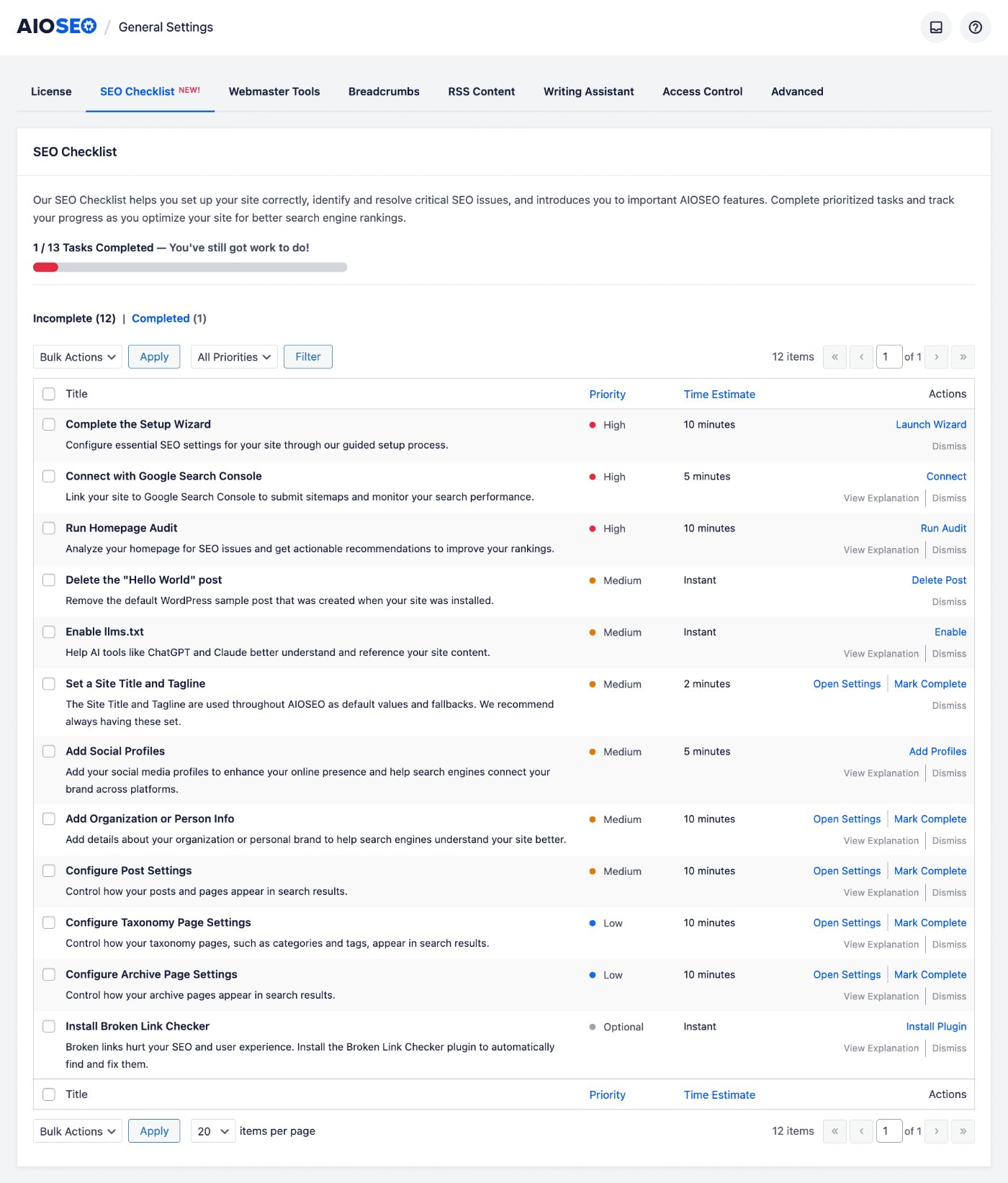The width and height of the screenshot is (1008, 1183).
Task: Check the Configure Post Settings row checkbox
Action: [x=49, y=871]
